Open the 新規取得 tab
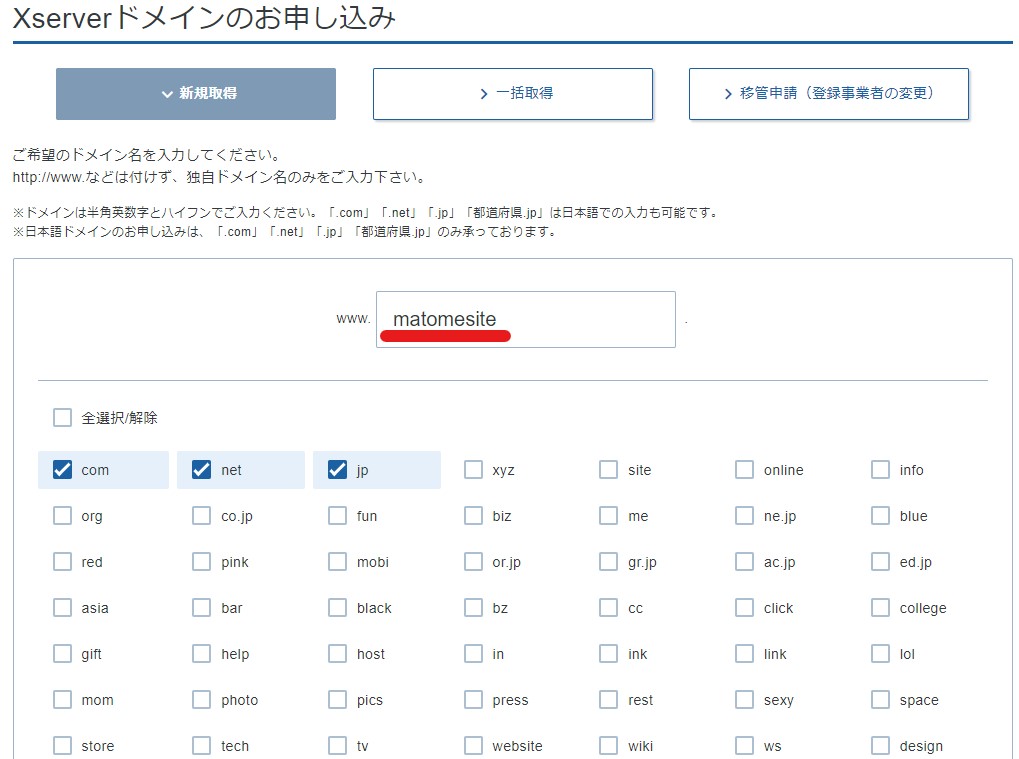The width and height of the screenshot is (1019, 759). (x=196, y=94)
